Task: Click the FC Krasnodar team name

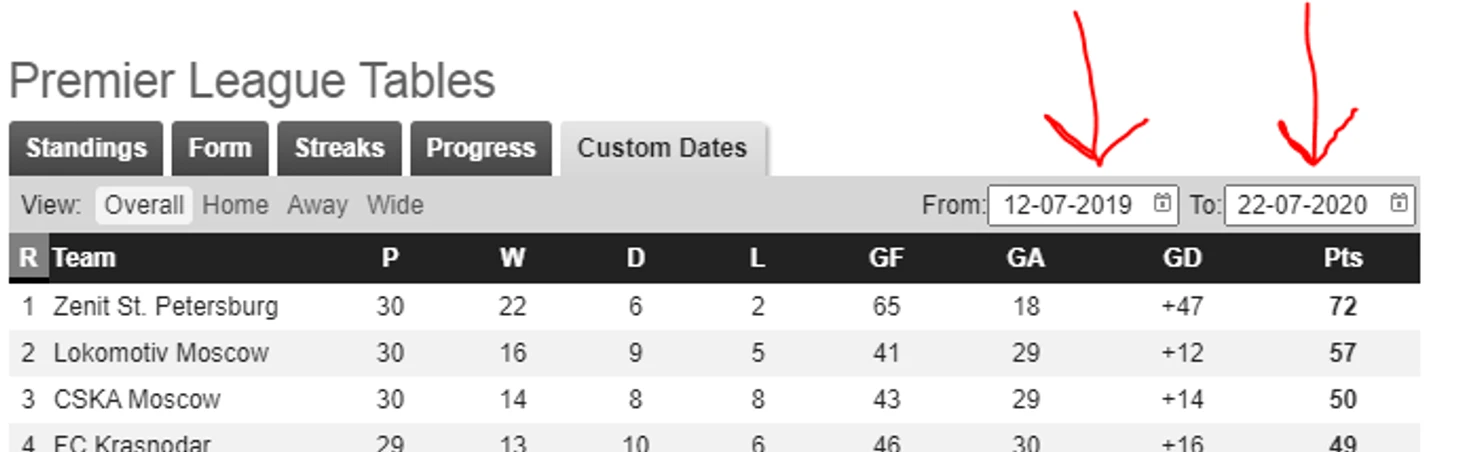Action: click(132, 443)
